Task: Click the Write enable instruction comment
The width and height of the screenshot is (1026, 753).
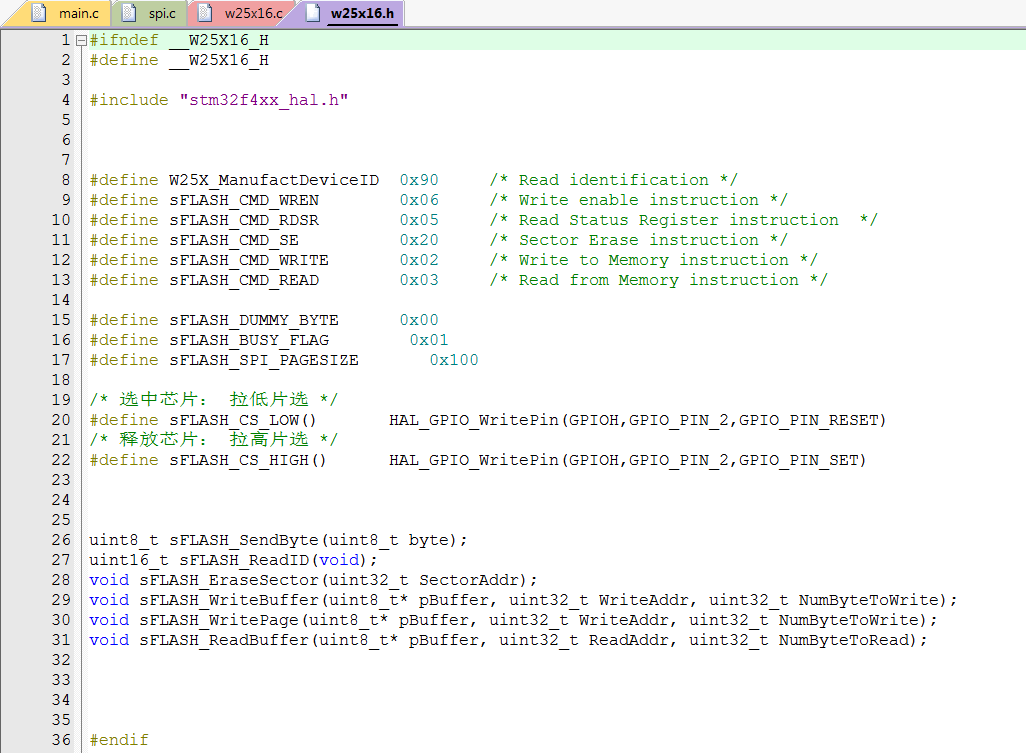Action: click(x=639, y=200)
